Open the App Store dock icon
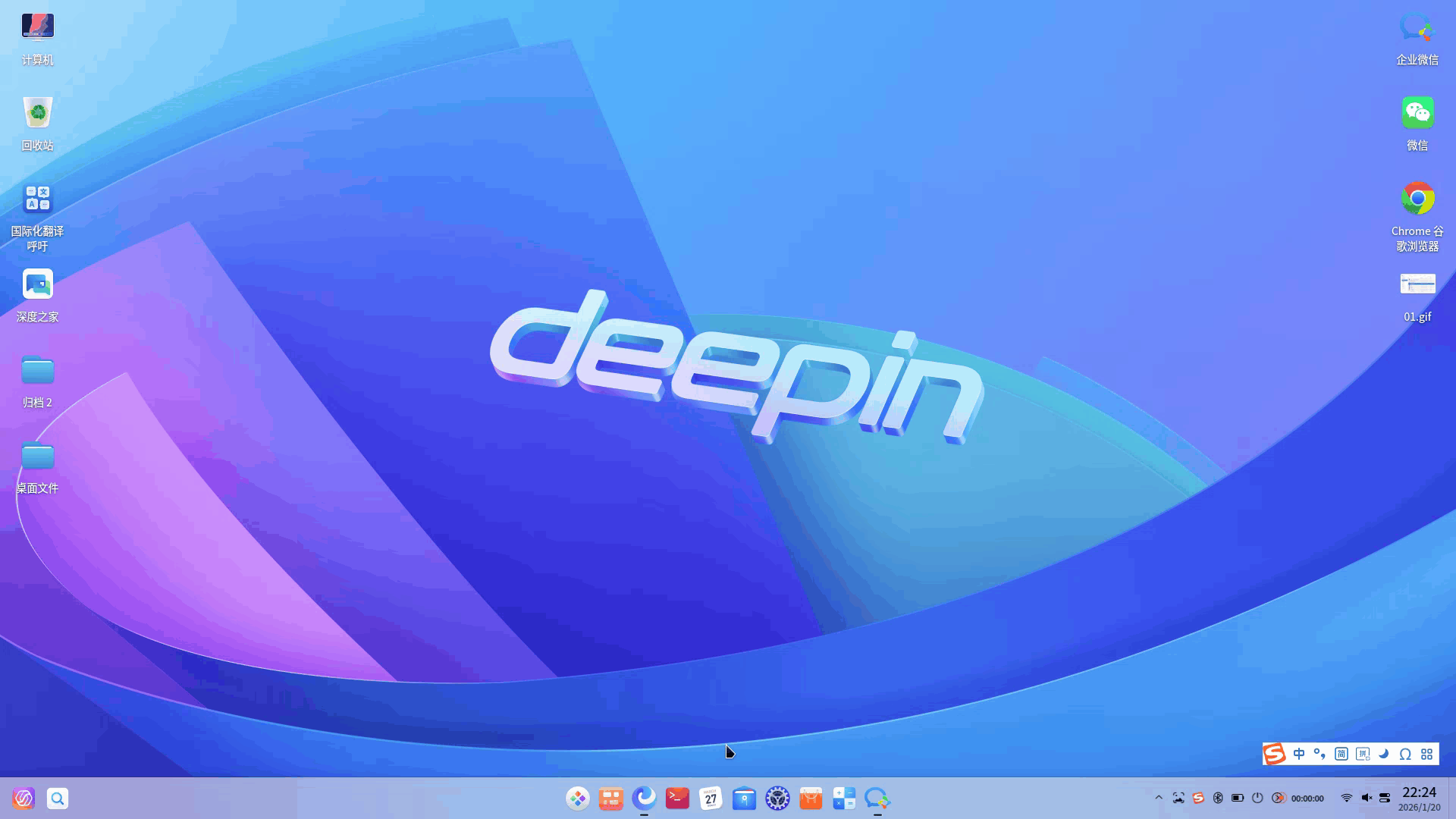Viewport: 1456px width, 819px height. point(811,798)
